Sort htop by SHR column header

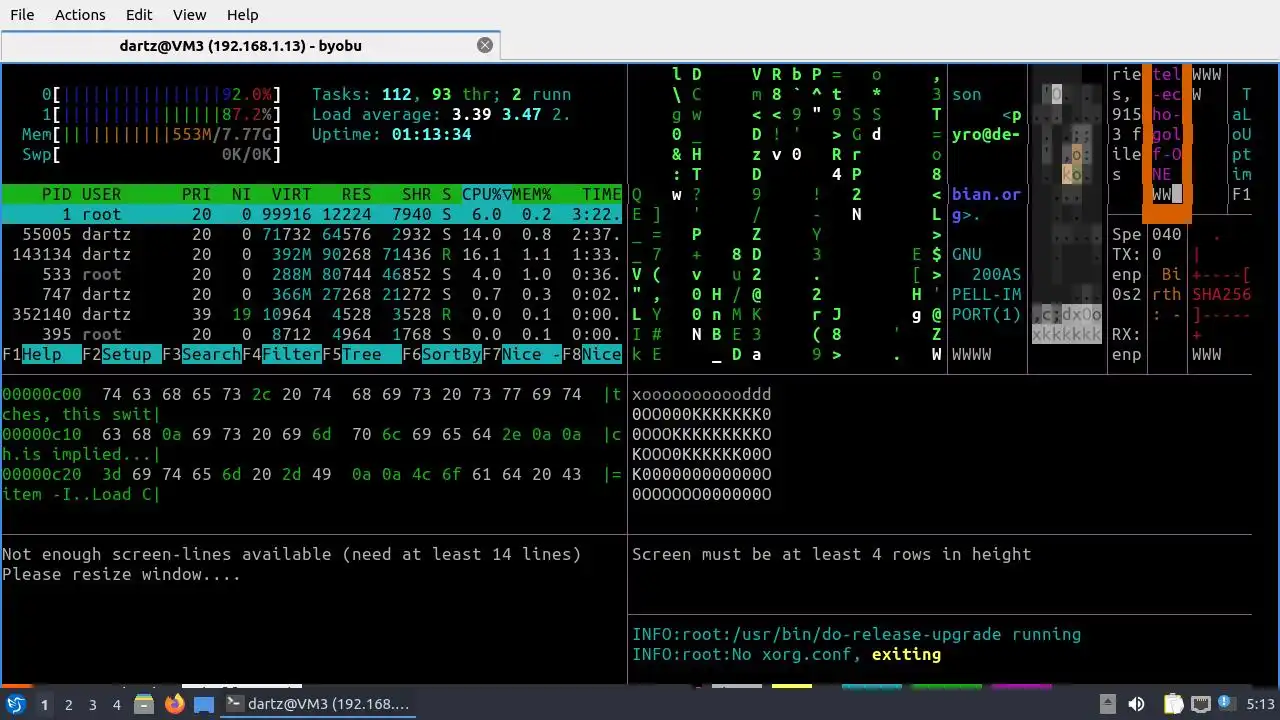416,194
